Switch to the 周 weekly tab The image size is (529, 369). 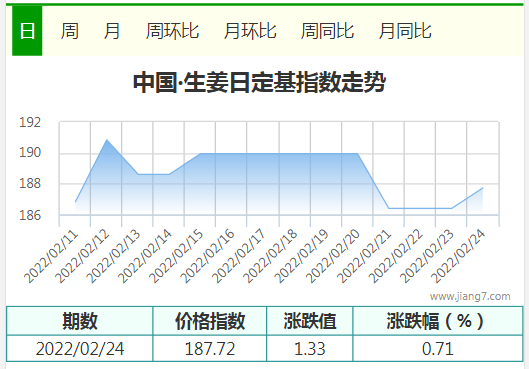click(x=70, y=31)
